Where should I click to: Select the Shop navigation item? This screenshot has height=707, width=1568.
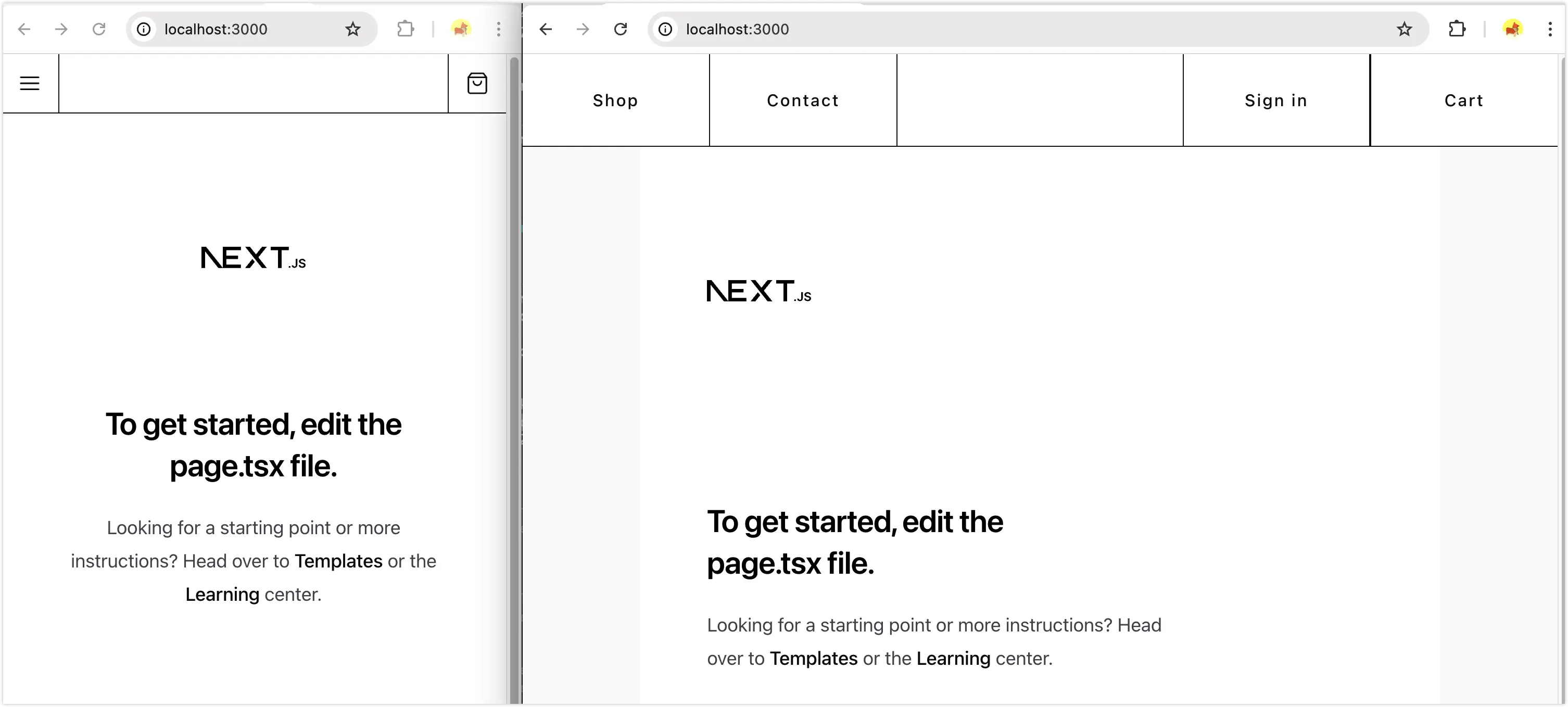(x=615, y=100)
